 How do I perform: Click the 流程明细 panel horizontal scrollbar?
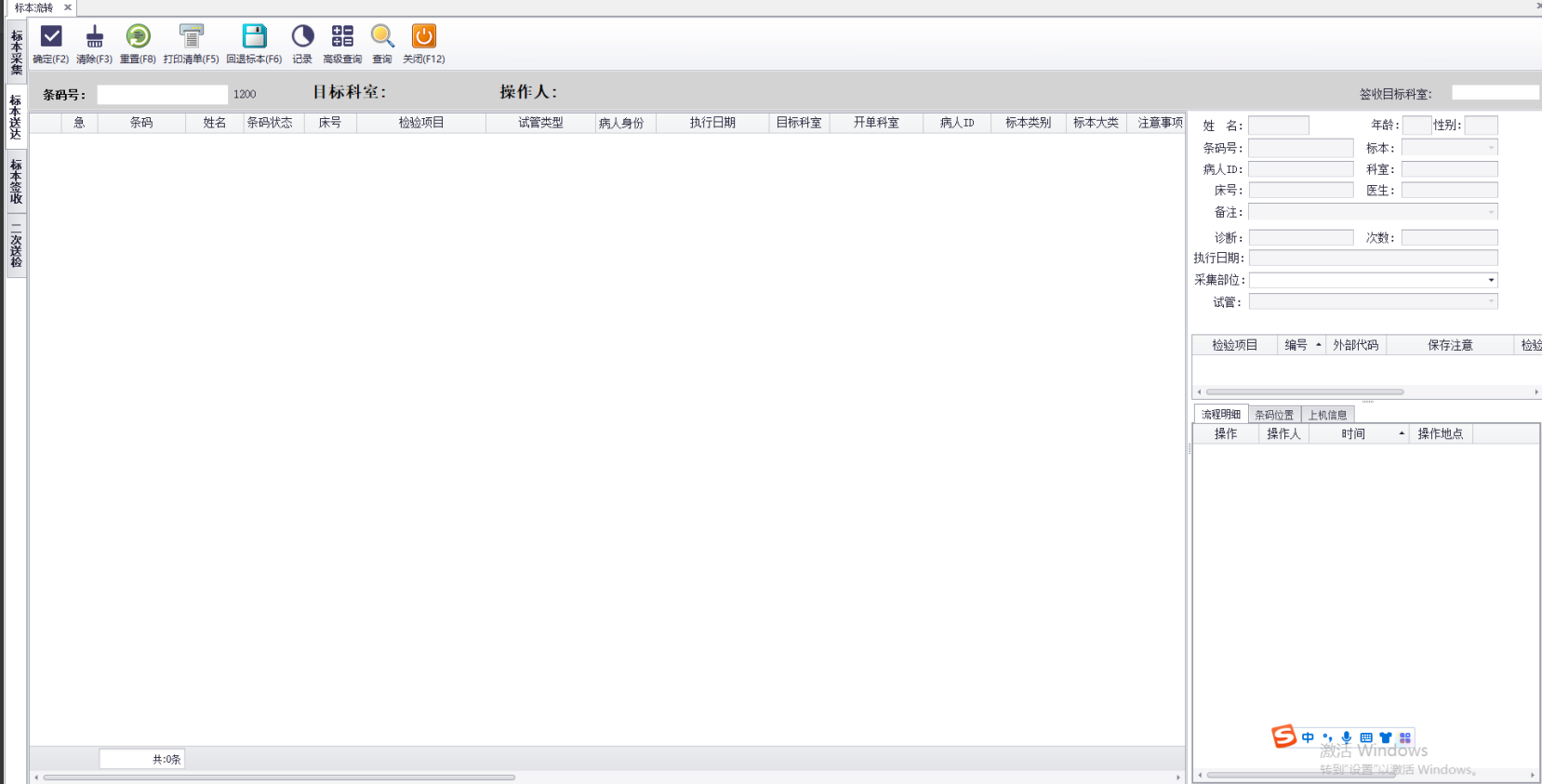[x=1300, y=775]
